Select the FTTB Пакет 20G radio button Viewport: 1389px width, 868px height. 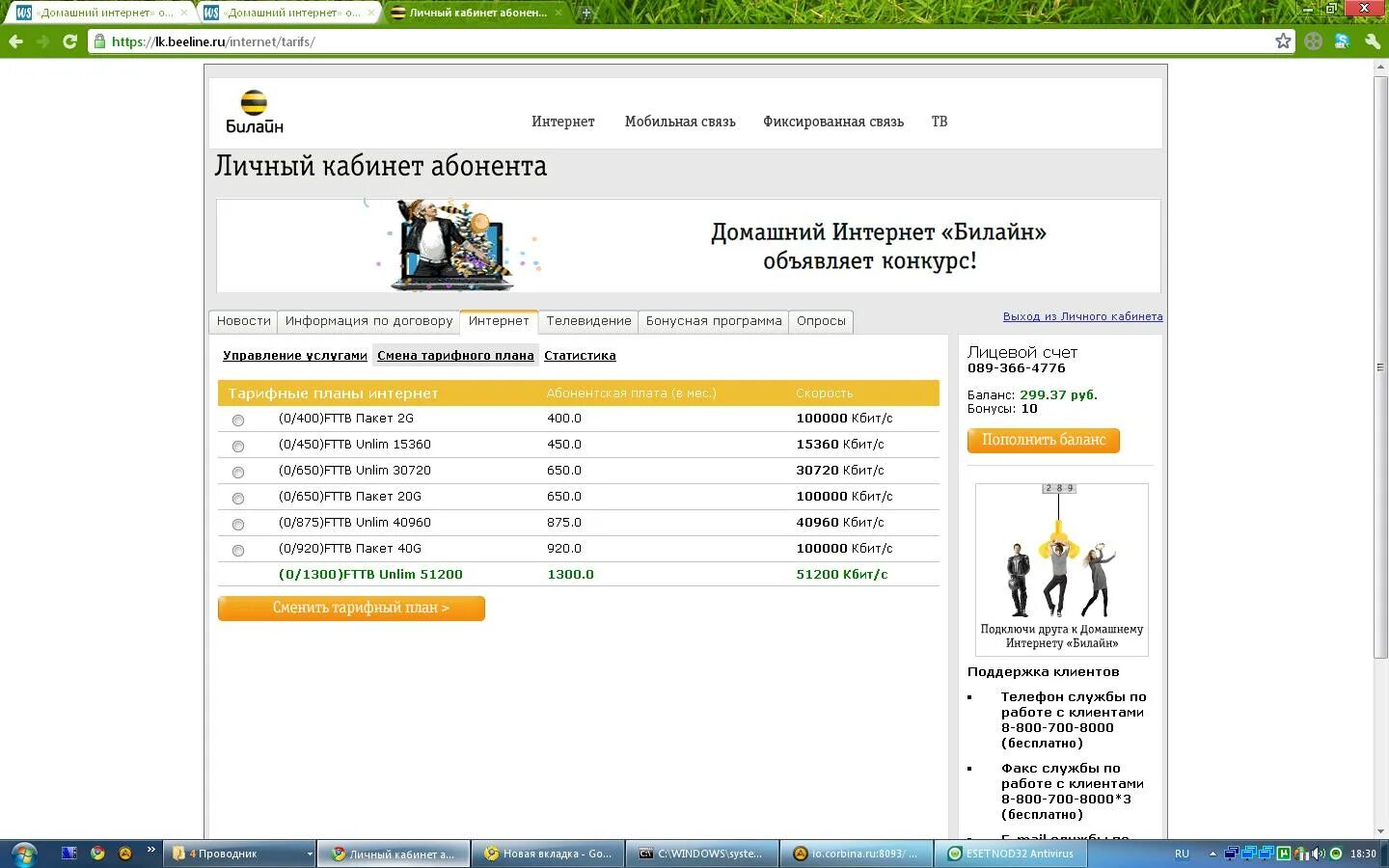[238, 499]
